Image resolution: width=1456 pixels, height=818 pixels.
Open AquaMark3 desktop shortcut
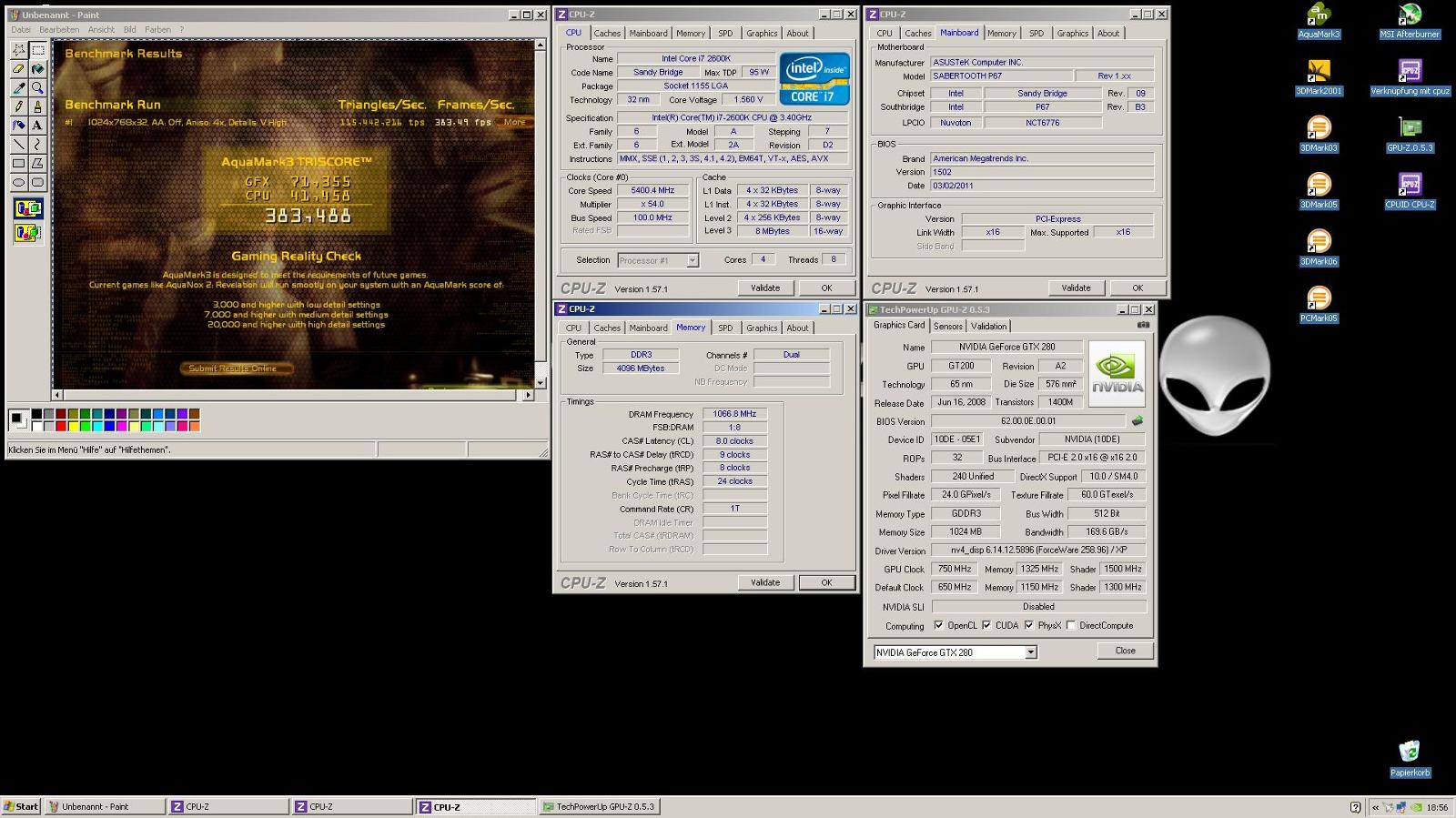(x=1319, y=21)
